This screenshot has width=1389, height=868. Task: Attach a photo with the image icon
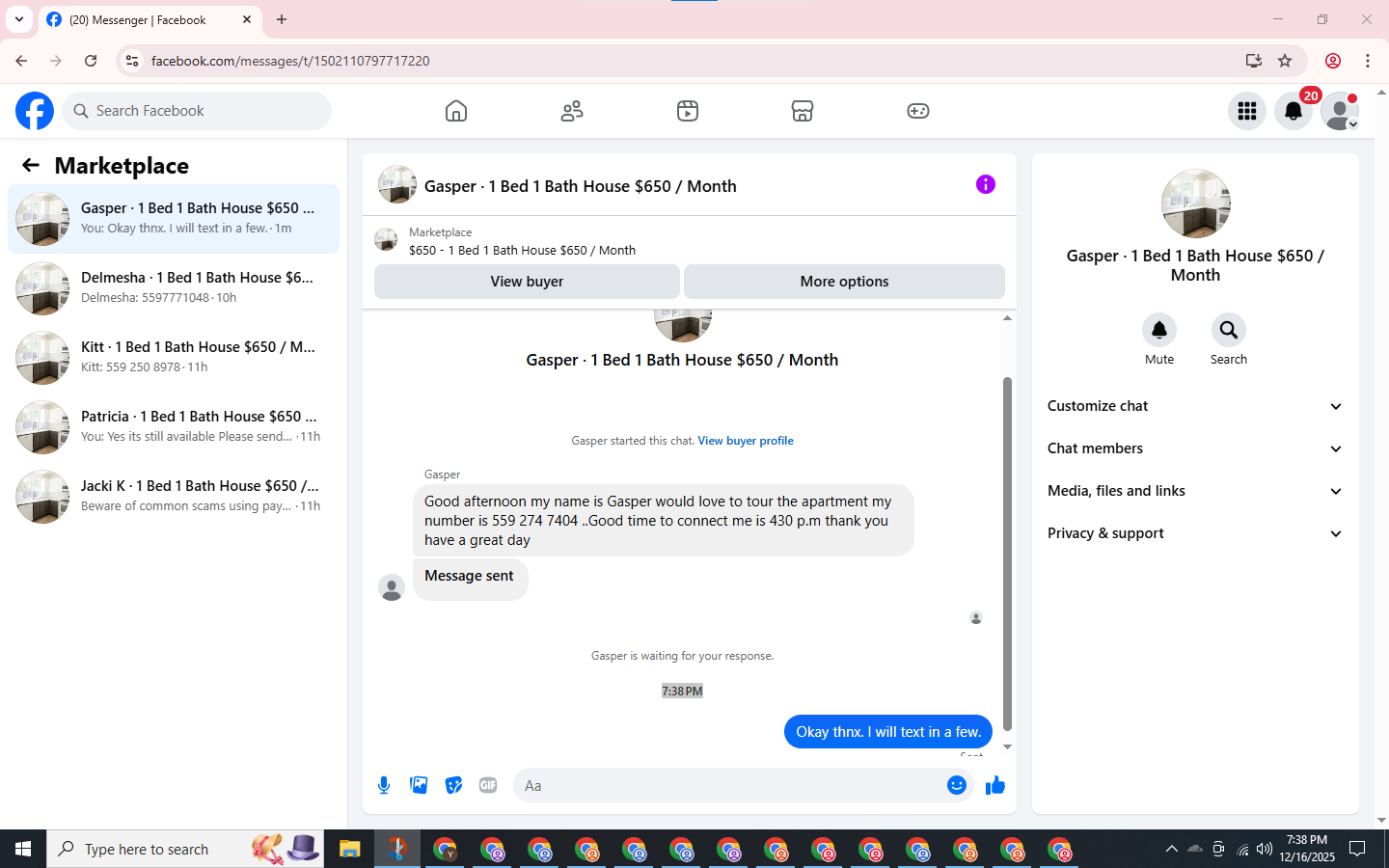[x=419, y=785]
